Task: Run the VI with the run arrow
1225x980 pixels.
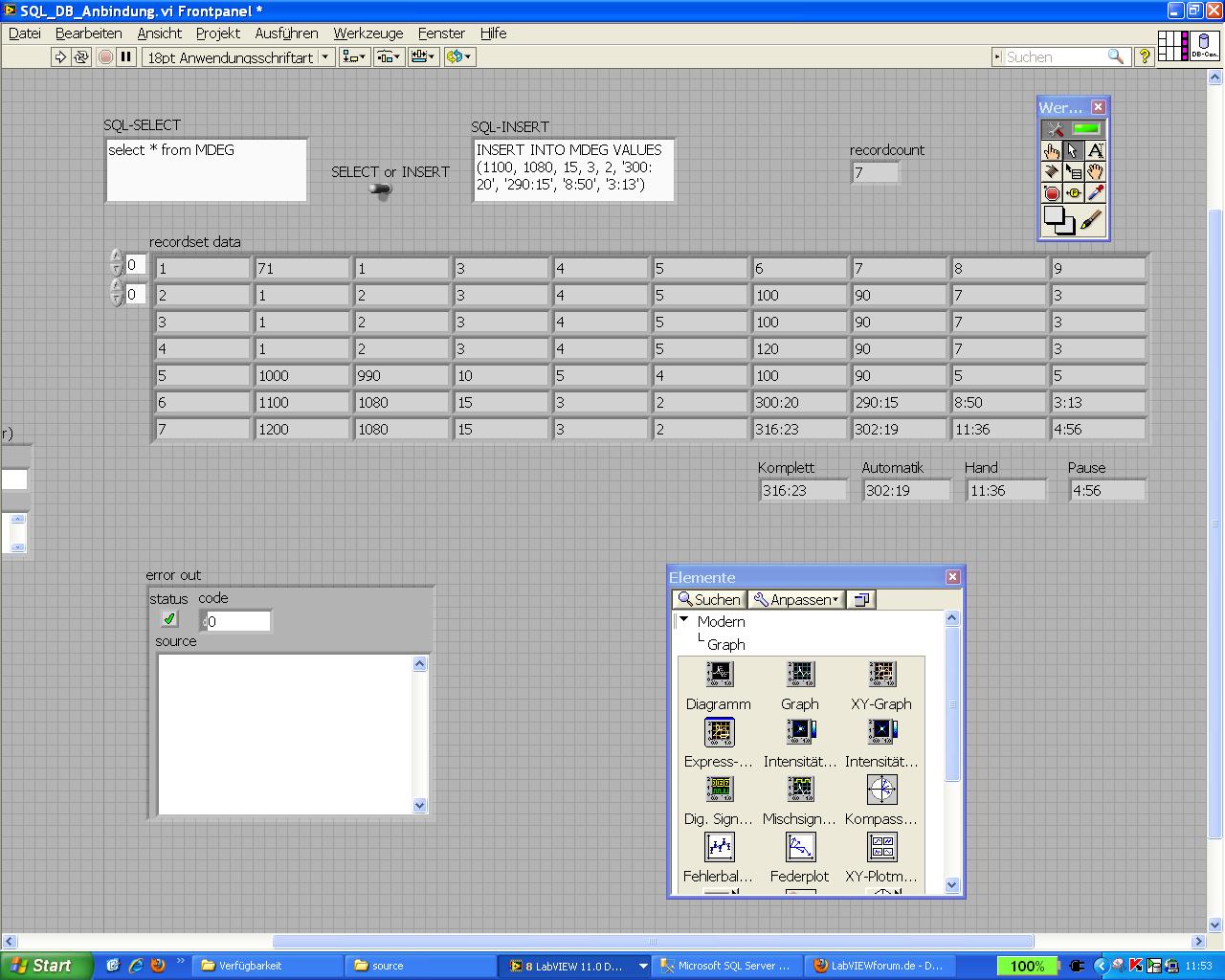Action: [60, 57]
